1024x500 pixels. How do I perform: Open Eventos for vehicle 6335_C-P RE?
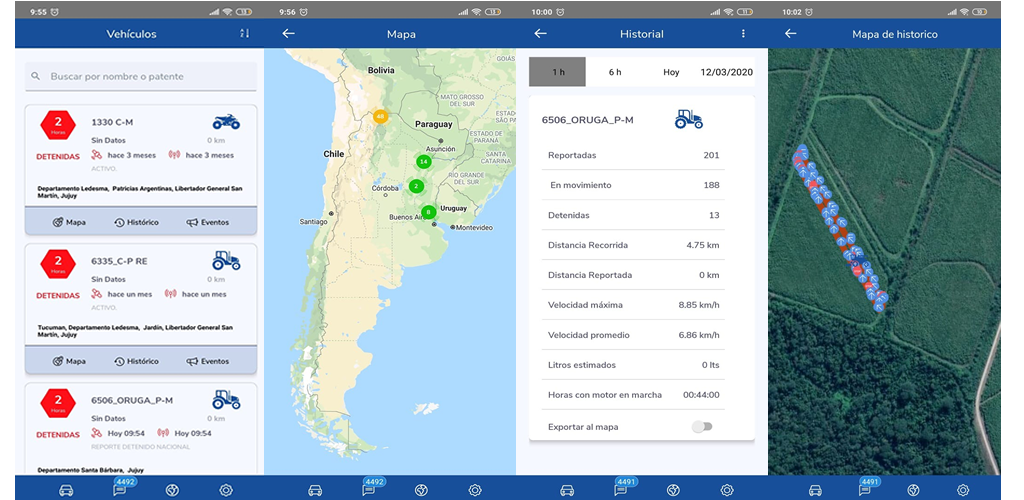[208, 361]
